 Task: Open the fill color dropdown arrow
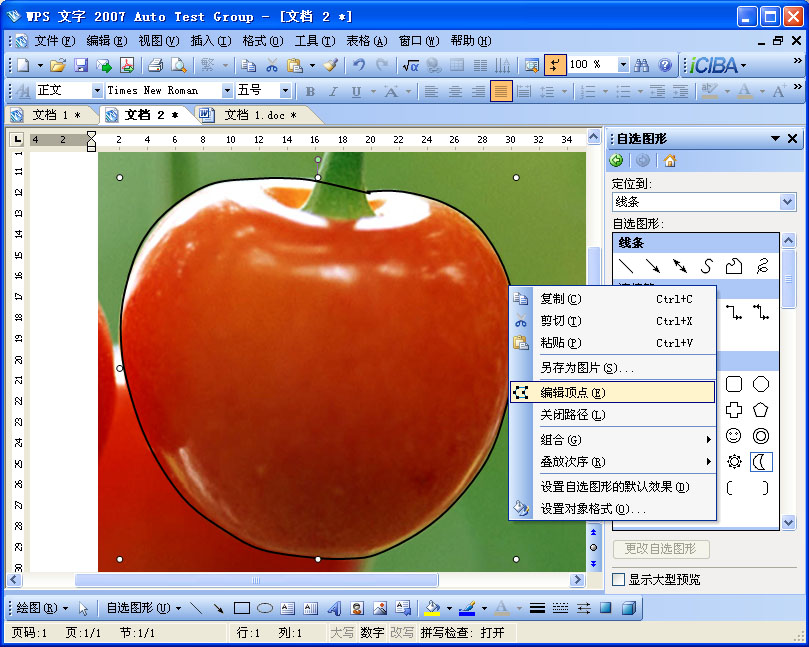[x=448, y=607]
